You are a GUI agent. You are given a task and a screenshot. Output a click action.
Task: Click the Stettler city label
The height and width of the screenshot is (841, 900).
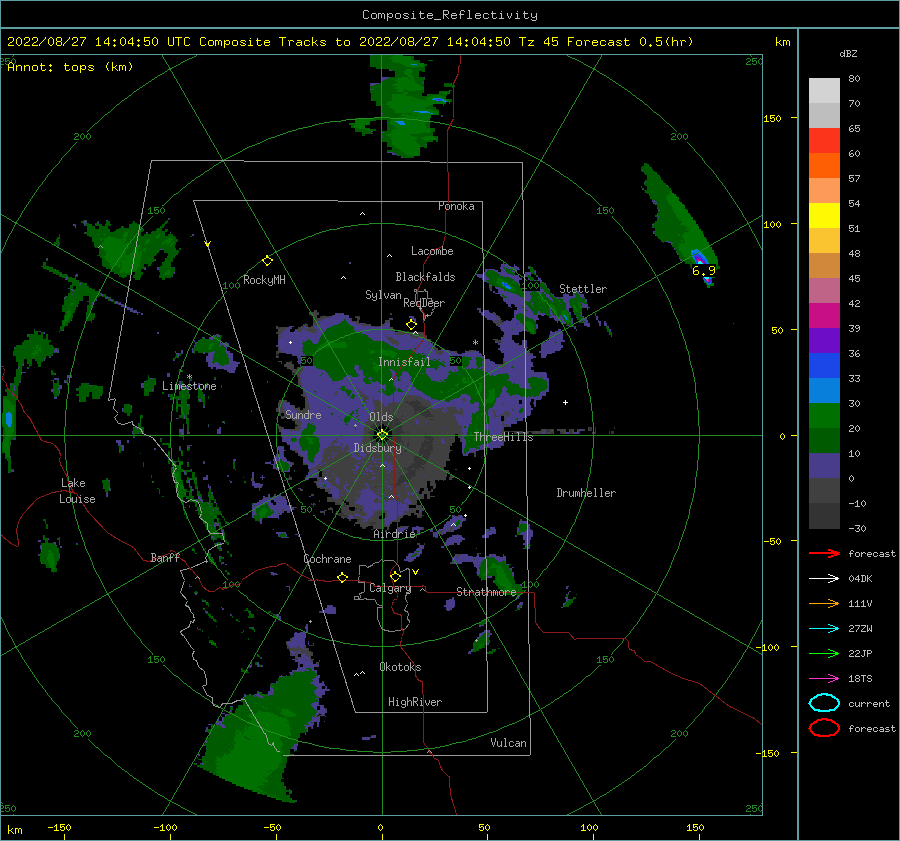tap(583, 289)
